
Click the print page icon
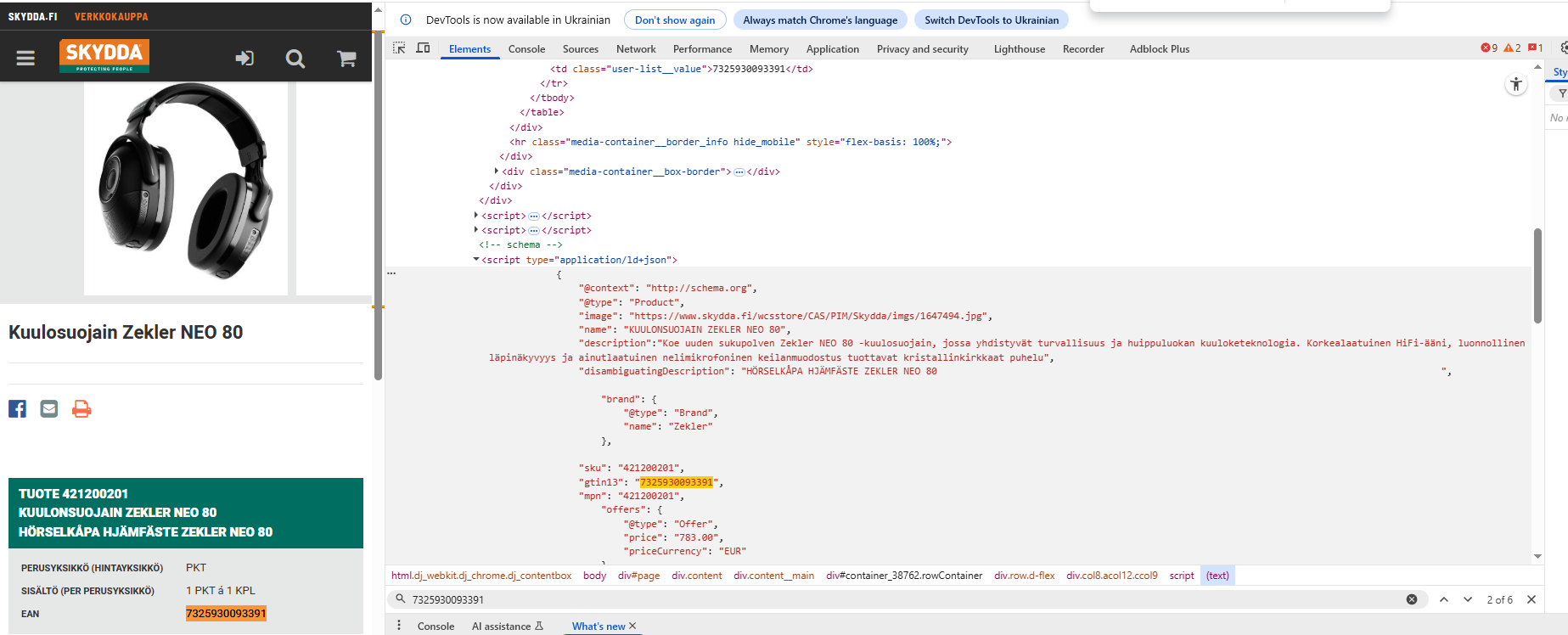(x=81, y=408)
